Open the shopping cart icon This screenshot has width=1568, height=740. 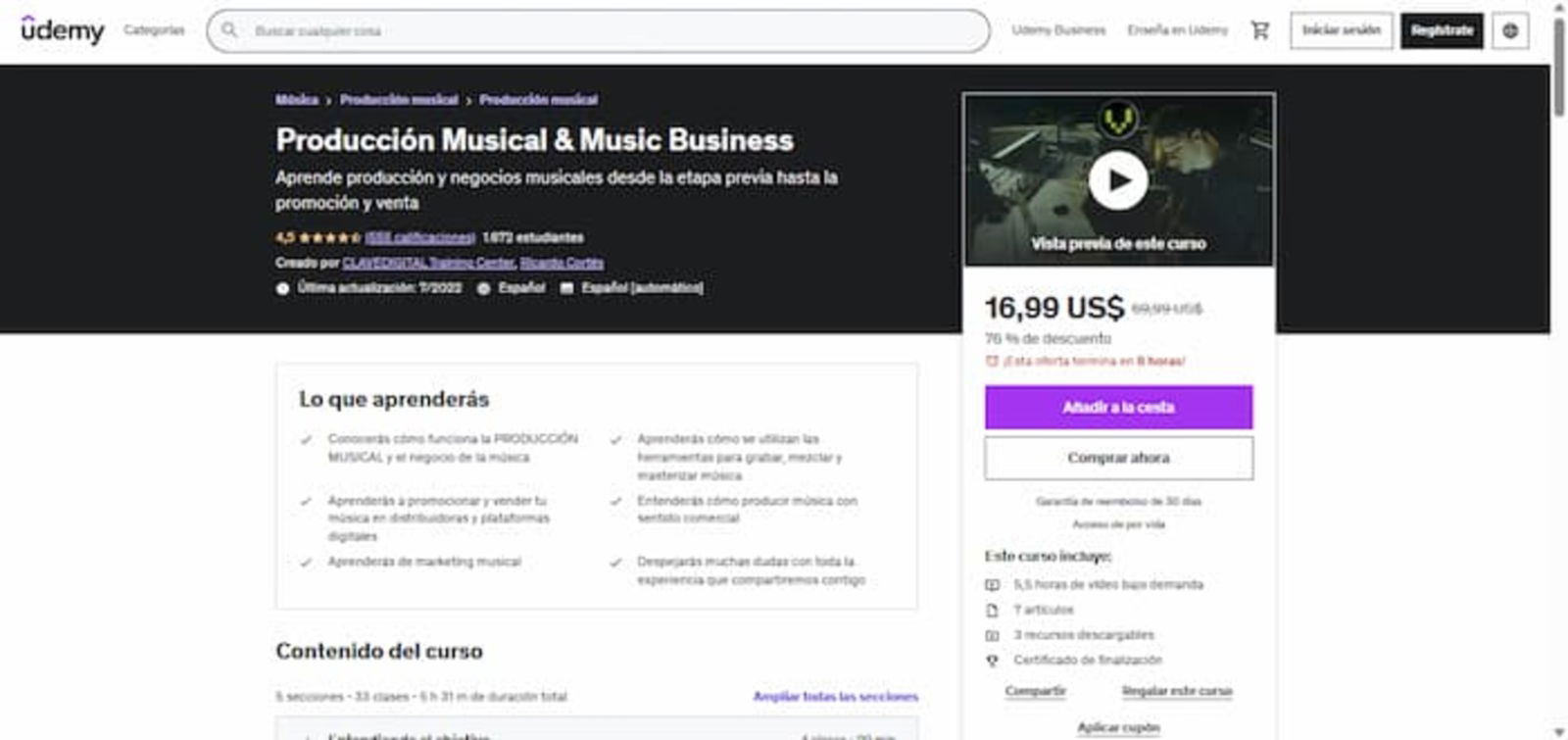pyautogui.click(x=1260, y=30)
